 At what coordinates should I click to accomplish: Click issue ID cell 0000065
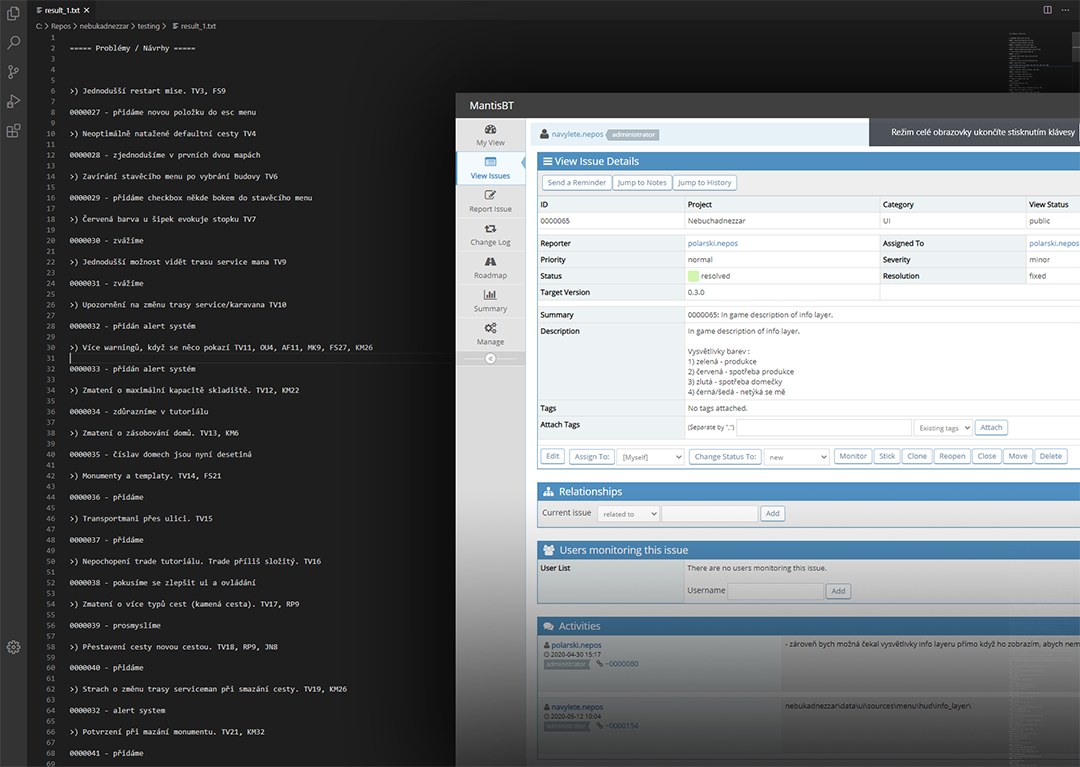click(554, 221)
